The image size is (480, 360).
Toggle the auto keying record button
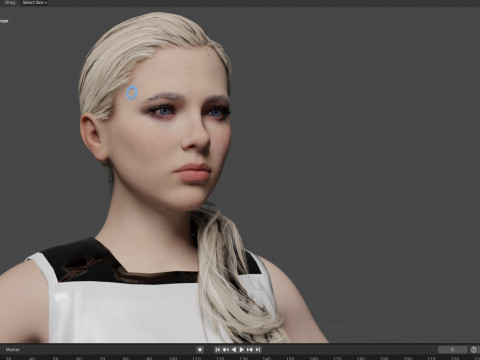200,350
